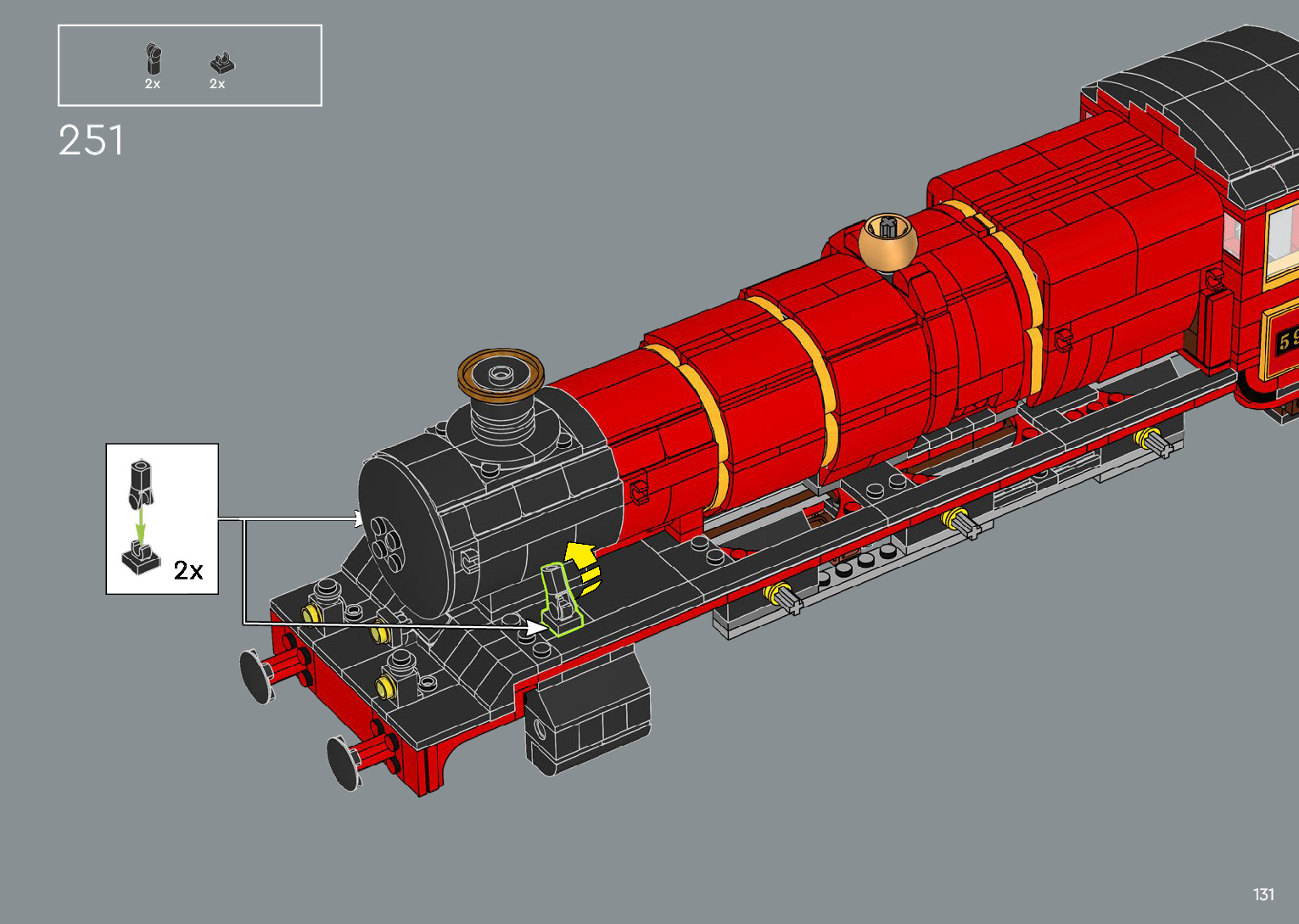Click the large 2x label in the callout box
This screenshot has height=924, width=1299.
point(188,570)
